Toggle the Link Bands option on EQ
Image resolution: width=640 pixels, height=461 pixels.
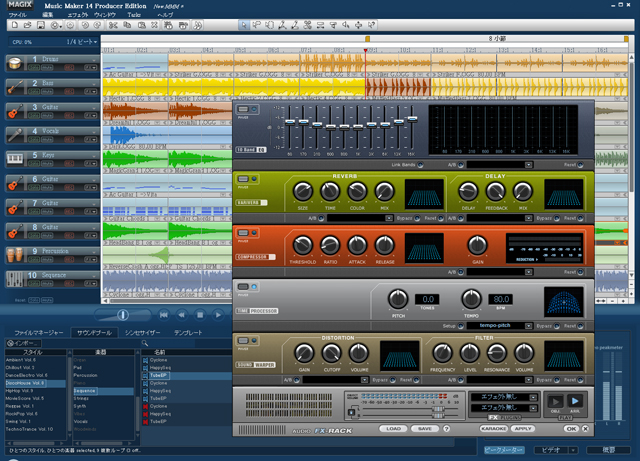point(420,165)
